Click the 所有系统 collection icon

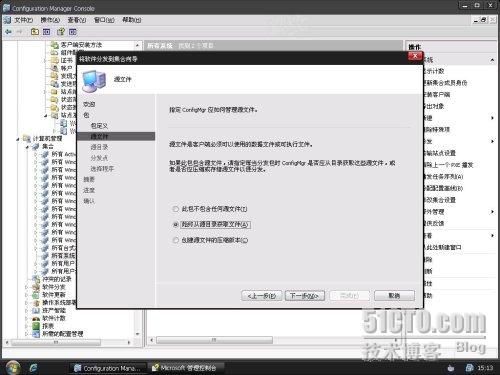tap(44, 256)
